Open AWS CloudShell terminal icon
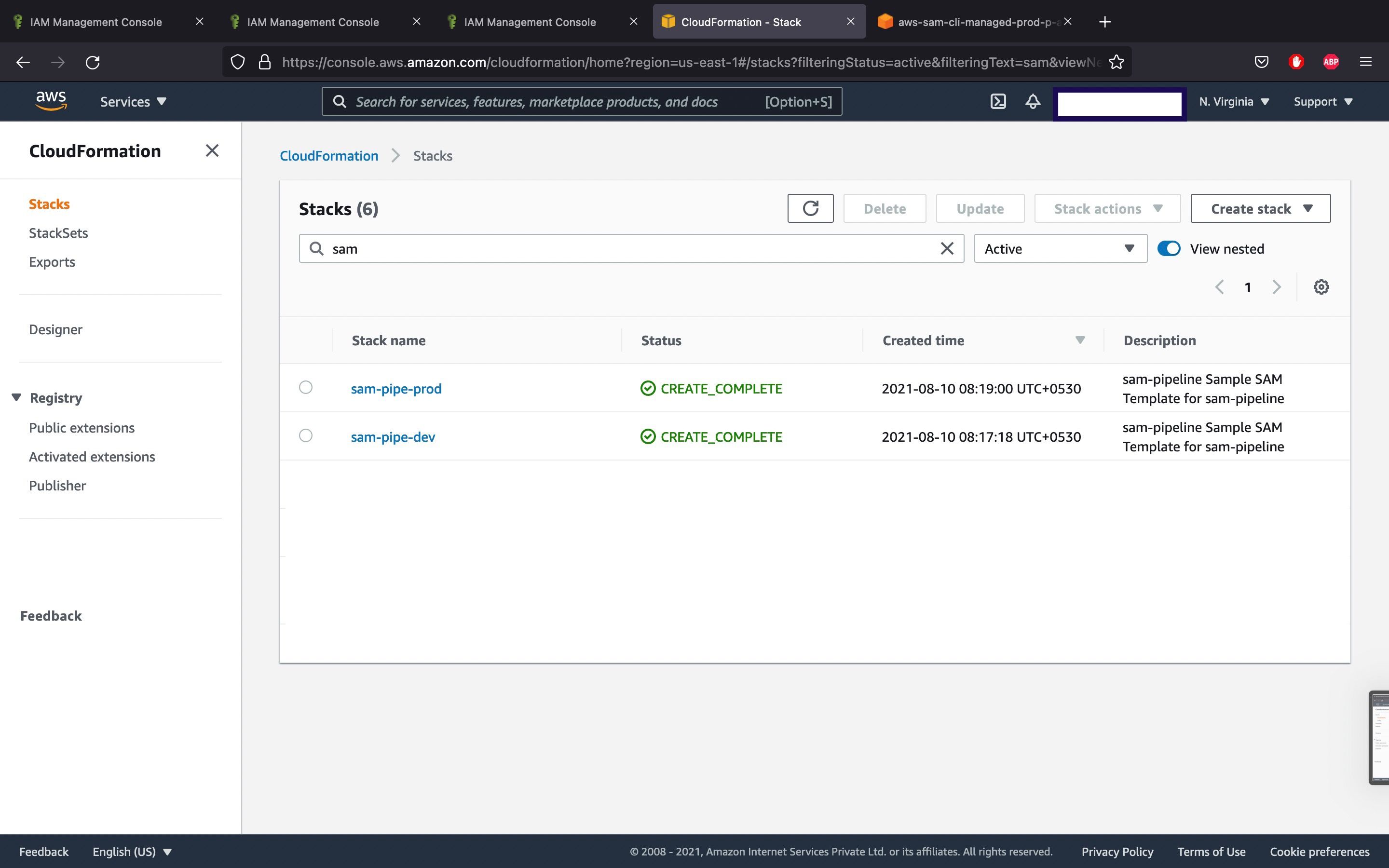The image size is (1389, 868). tap(998, 102)
